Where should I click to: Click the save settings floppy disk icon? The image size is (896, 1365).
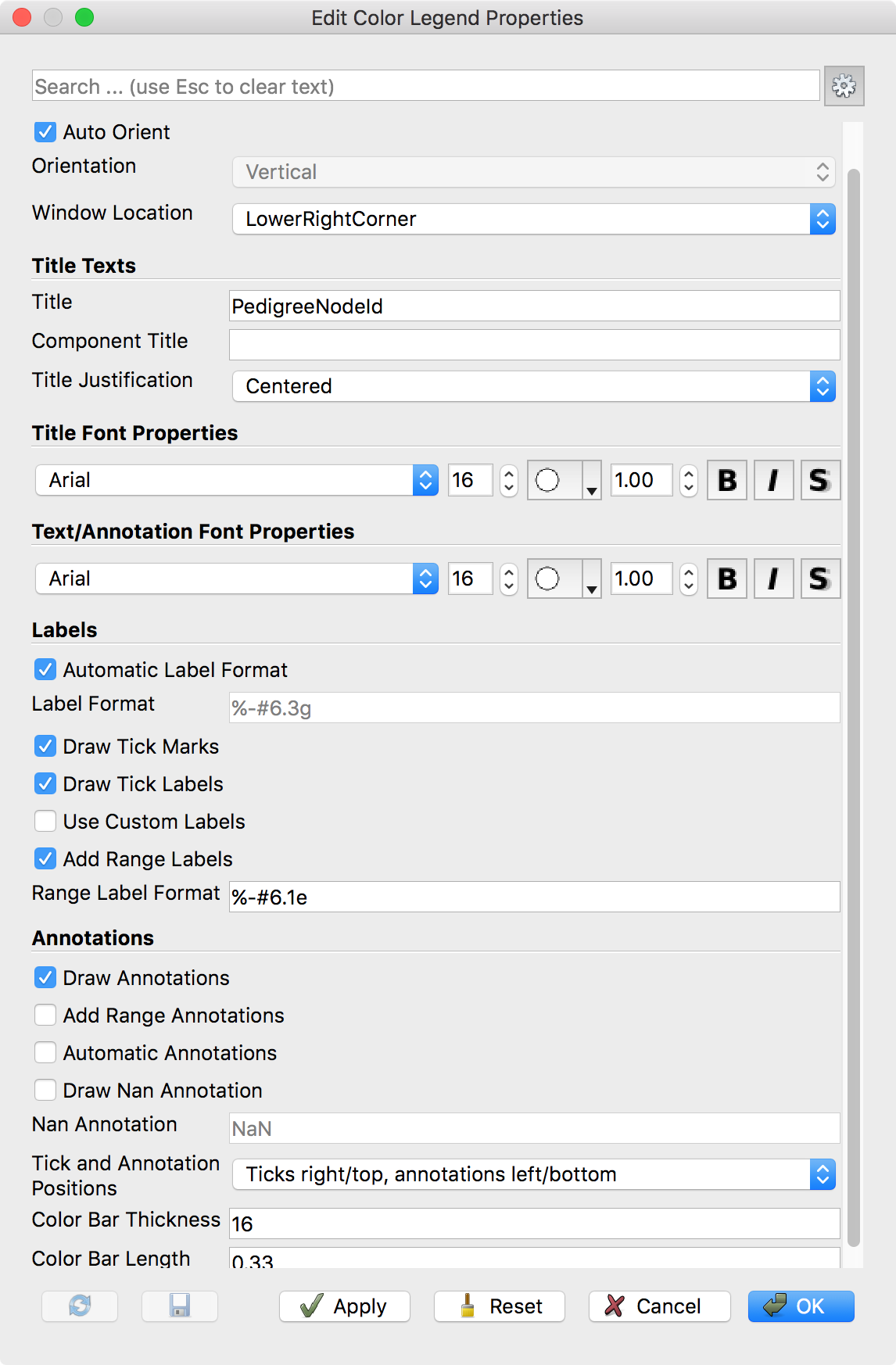180,1306
